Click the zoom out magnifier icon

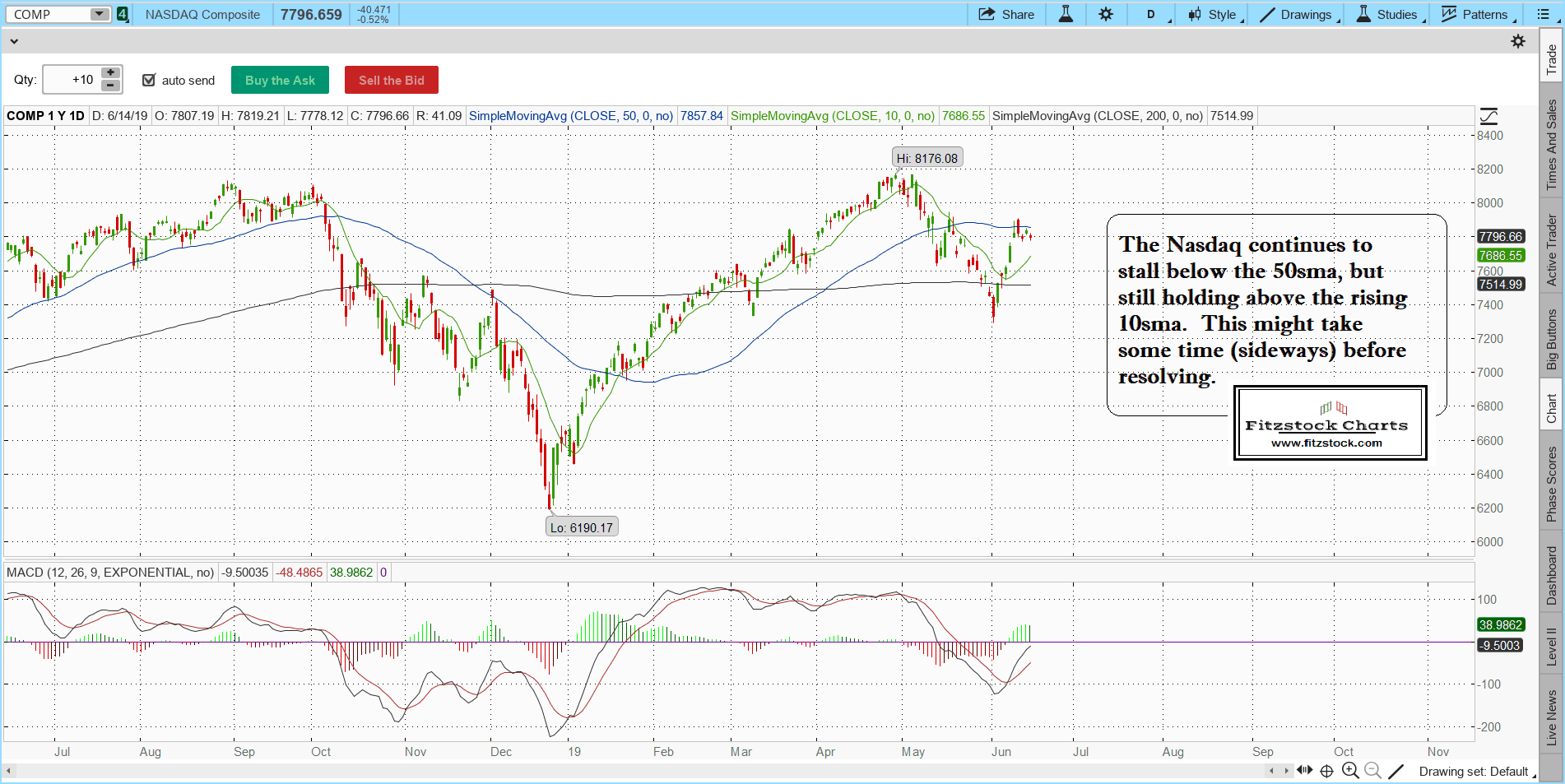1372,771
